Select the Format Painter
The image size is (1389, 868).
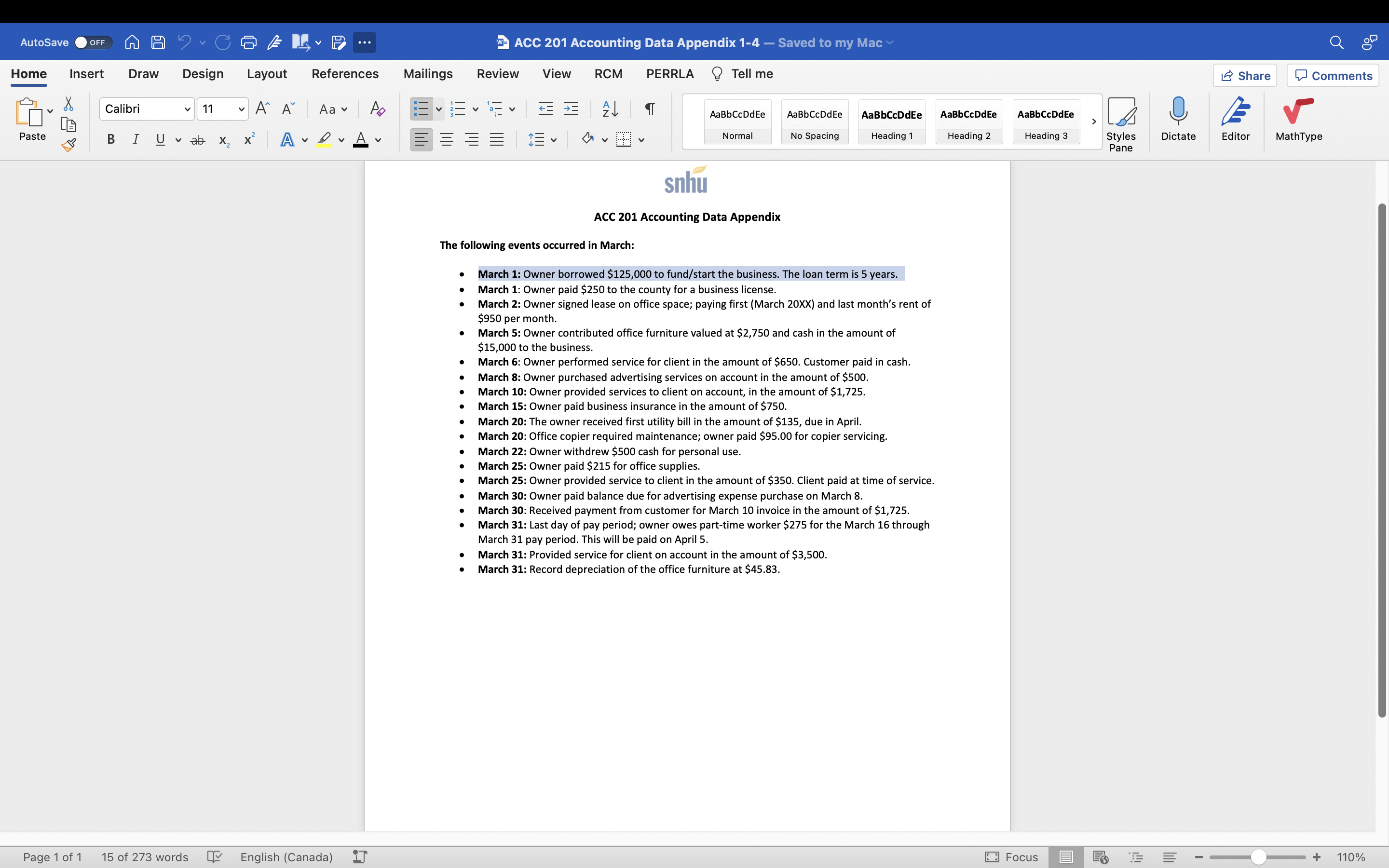click(69, 145)
